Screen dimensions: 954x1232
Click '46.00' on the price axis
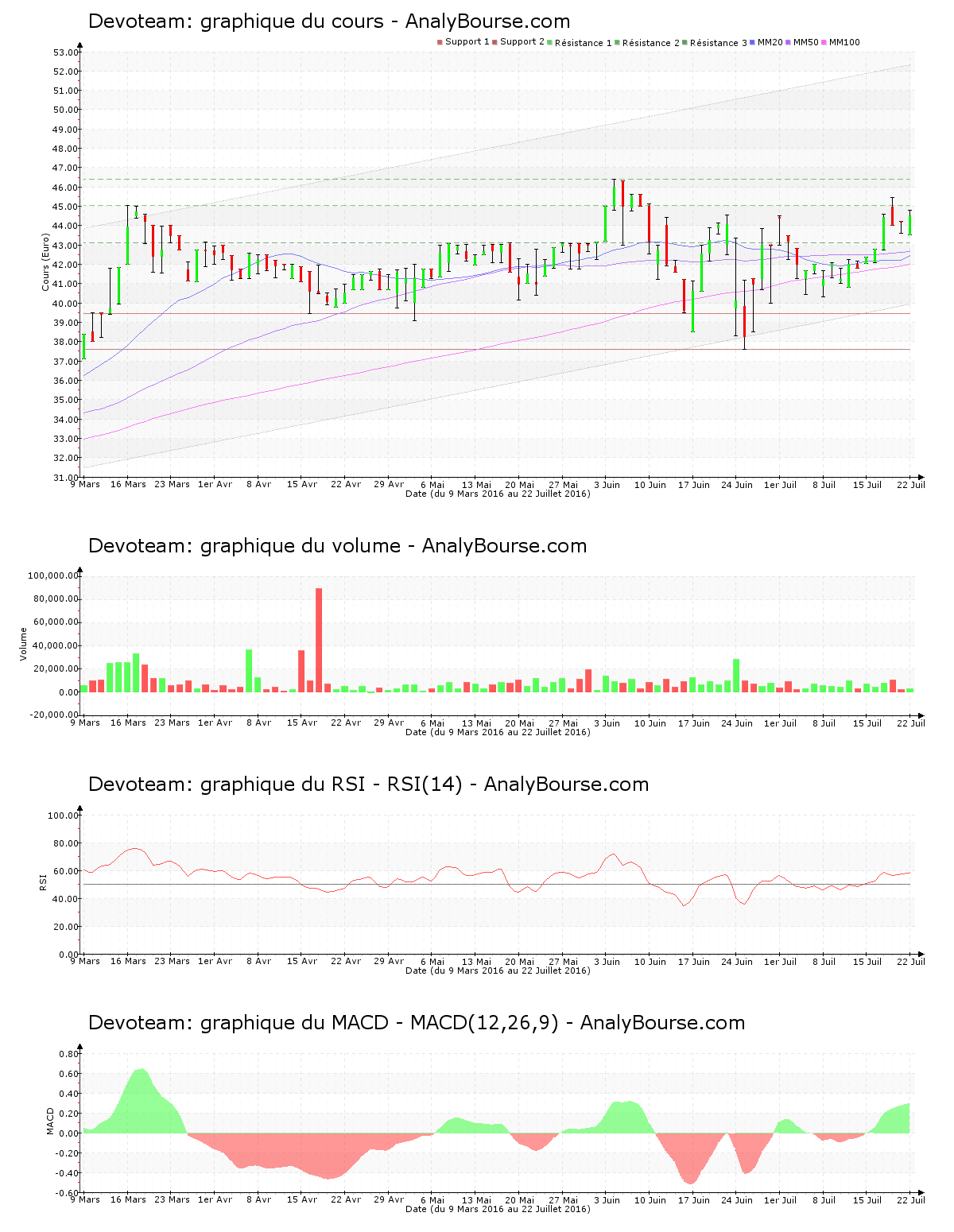point(66,188)
